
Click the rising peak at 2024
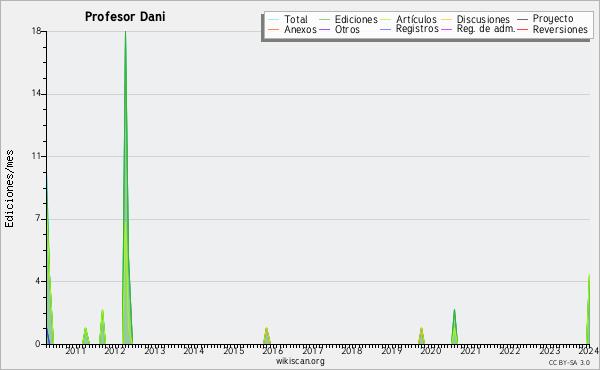(x=589, y=309)
